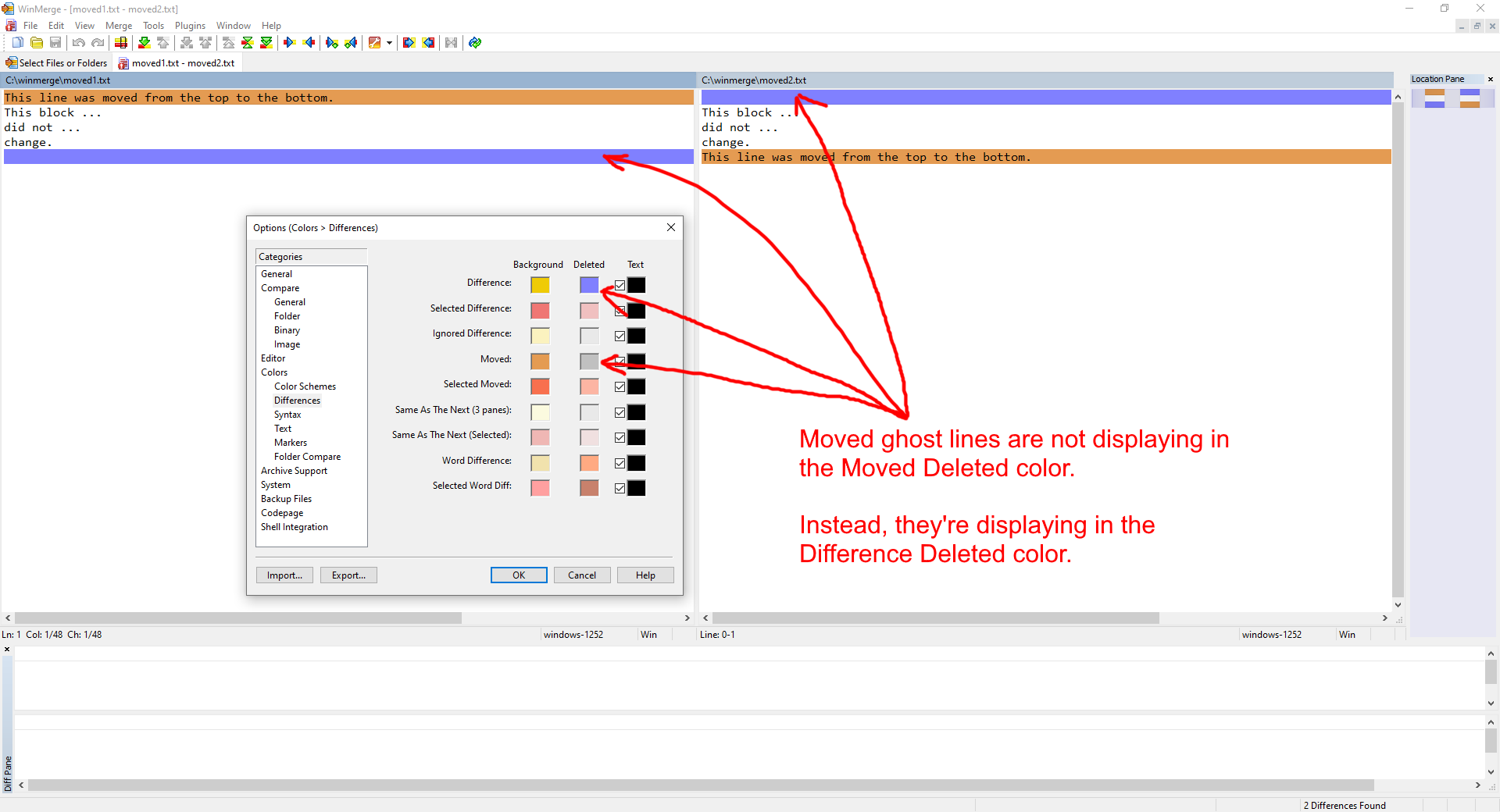Copy the current difference to the right
Screen dimensions: 1500x812
click(x=290, y=42)
